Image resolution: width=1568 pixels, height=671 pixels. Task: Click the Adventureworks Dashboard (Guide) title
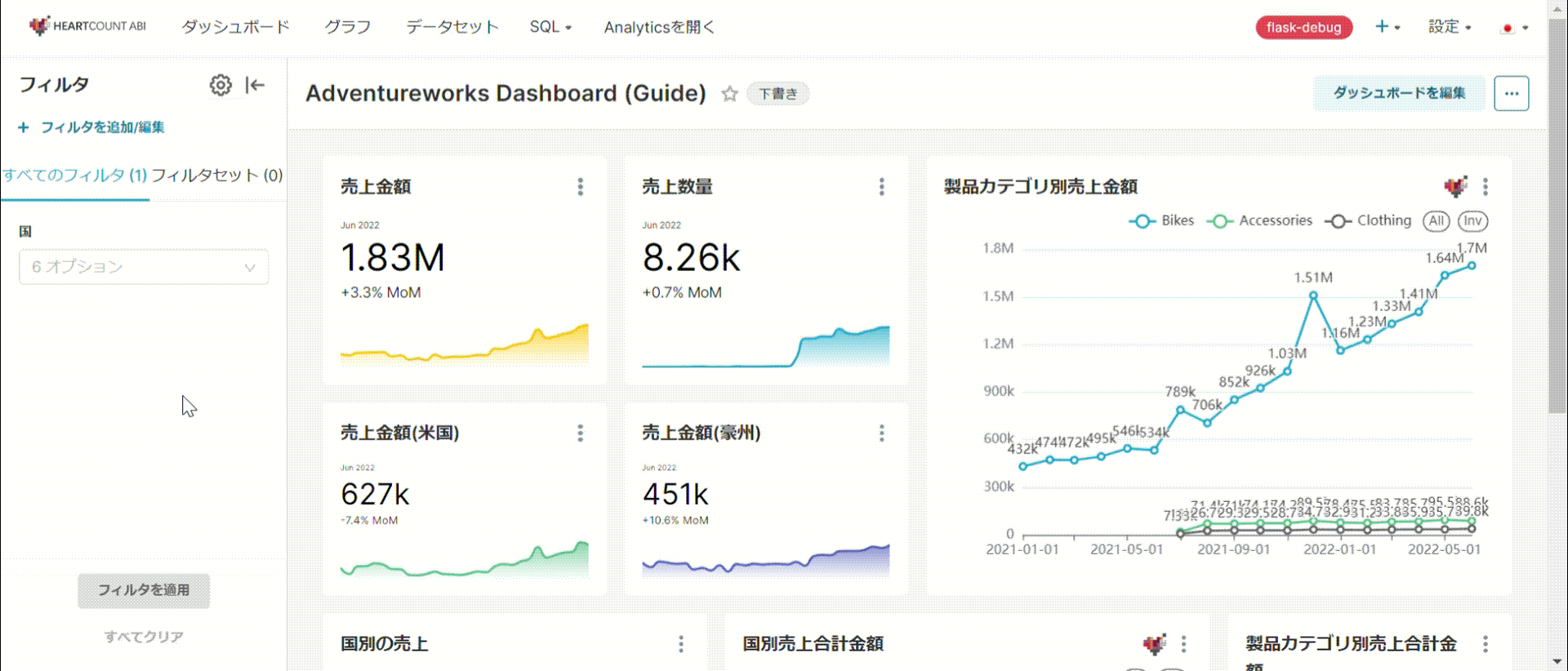pyautogui.click(x=506, y=94)
